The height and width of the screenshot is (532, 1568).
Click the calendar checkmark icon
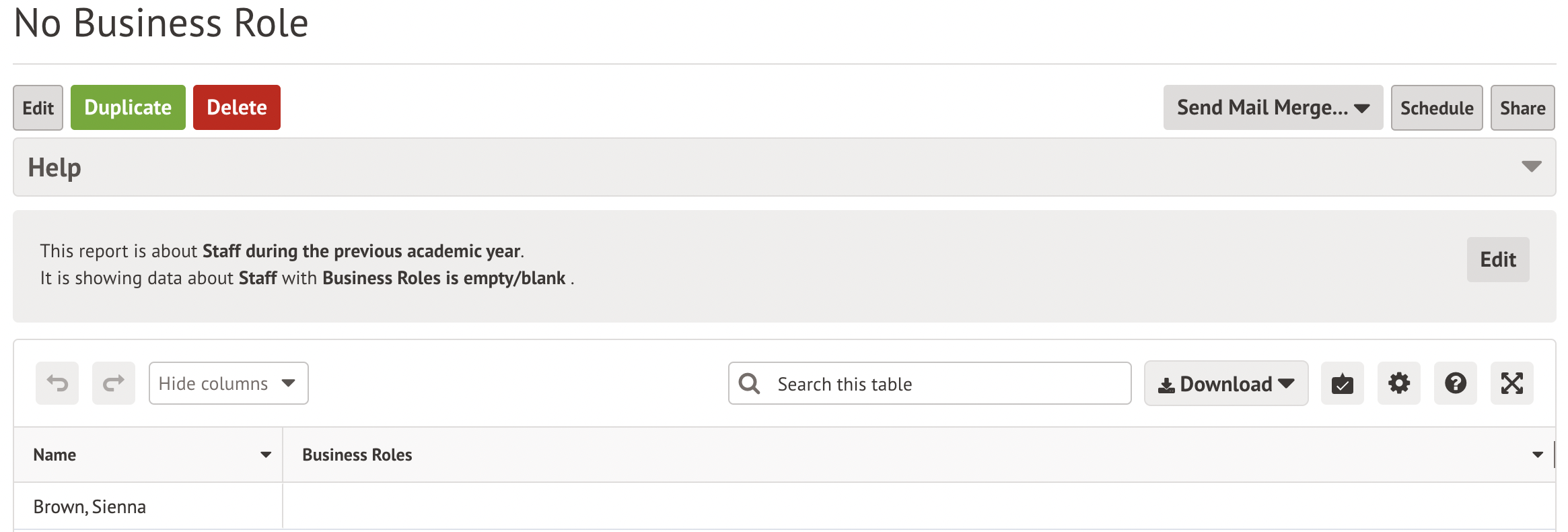click(x=1342, y=384)
